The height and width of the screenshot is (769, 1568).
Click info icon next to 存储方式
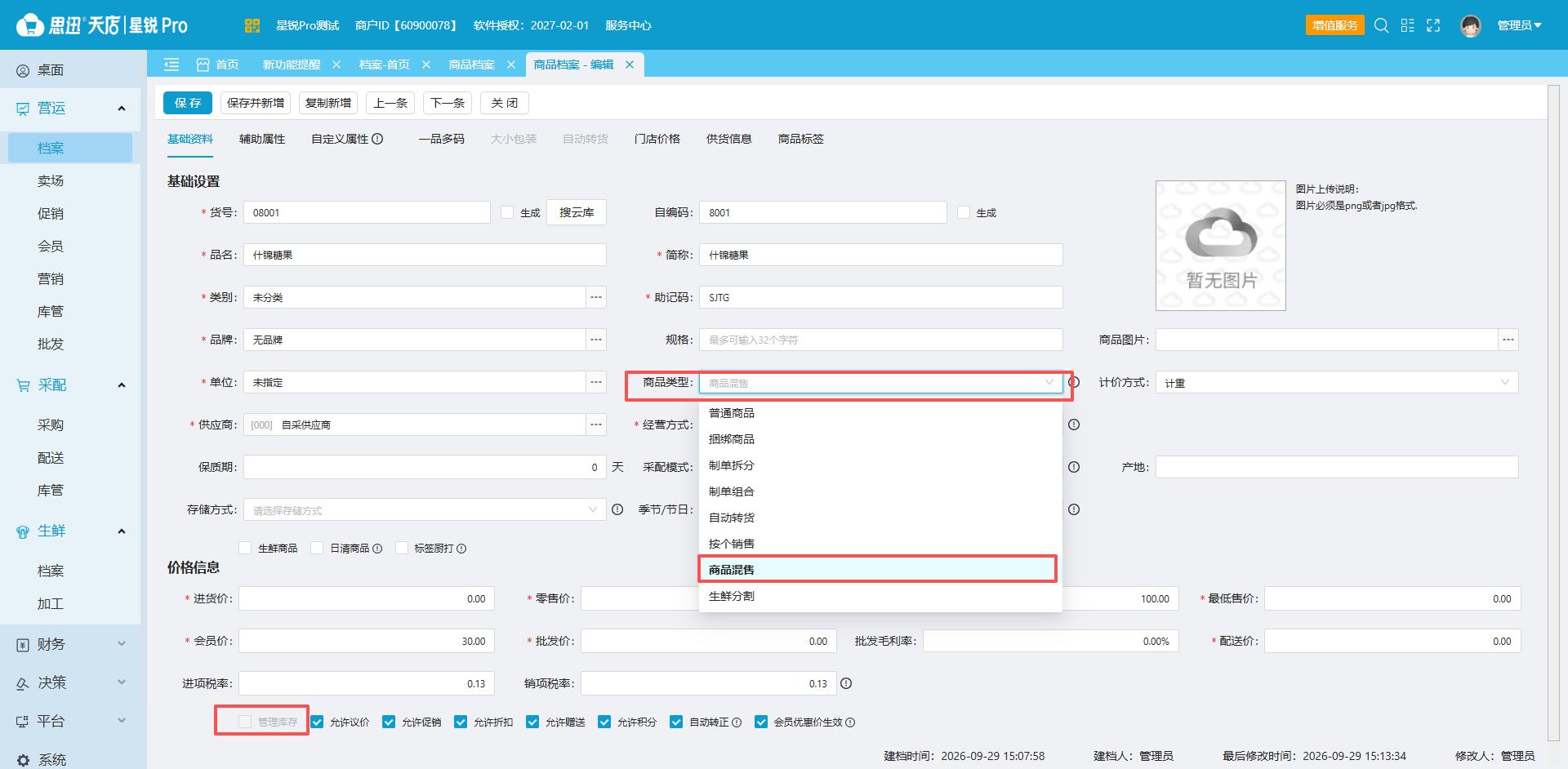pos(617,509)
